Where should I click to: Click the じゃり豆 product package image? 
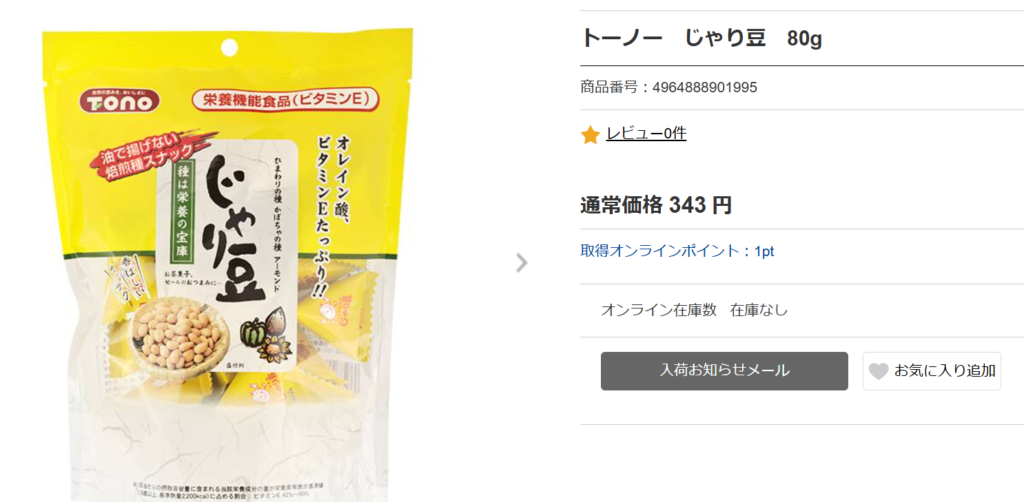[x=227, y=264]
